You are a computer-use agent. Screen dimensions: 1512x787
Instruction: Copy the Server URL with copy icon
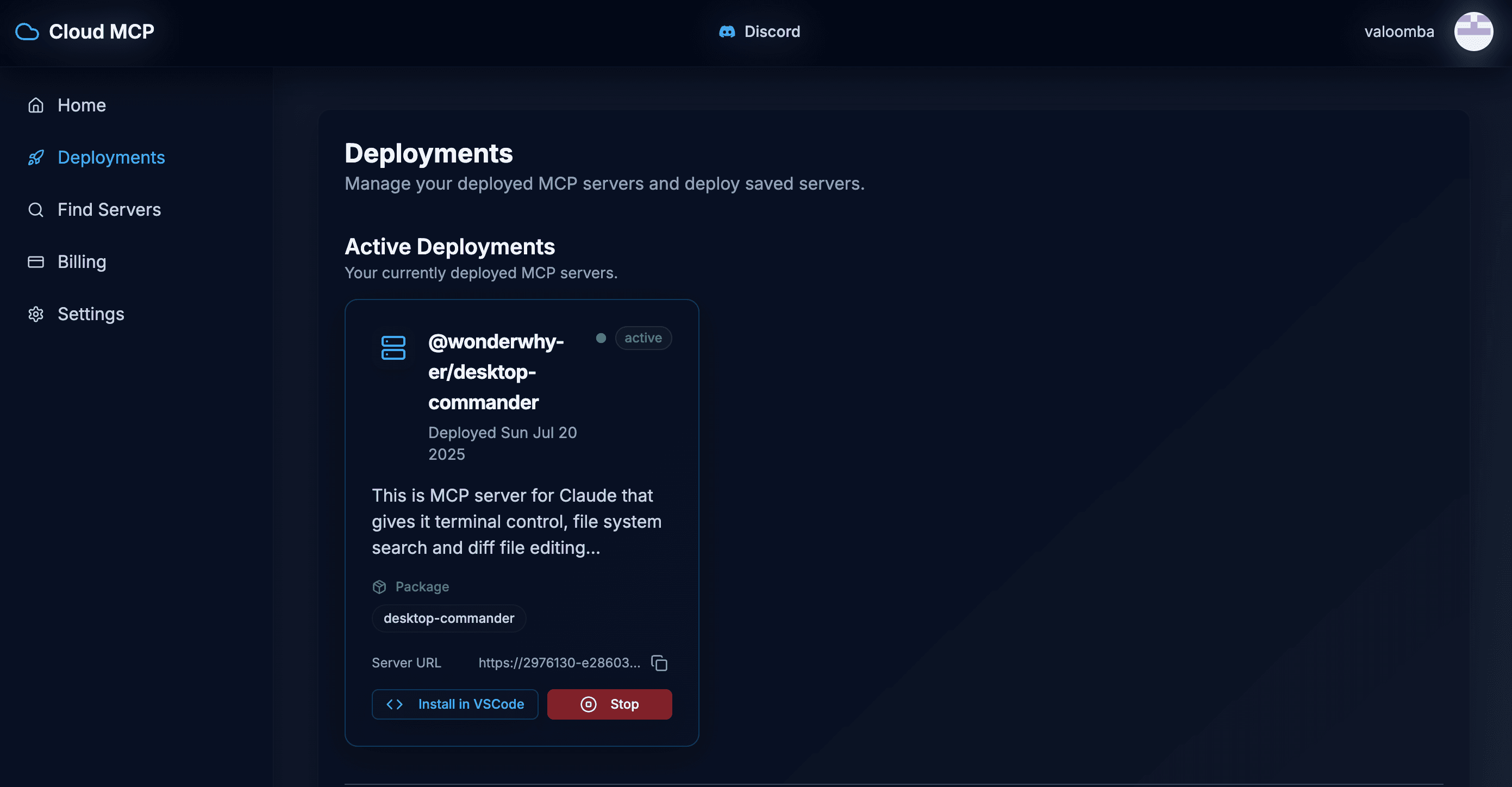pos(659,663)
